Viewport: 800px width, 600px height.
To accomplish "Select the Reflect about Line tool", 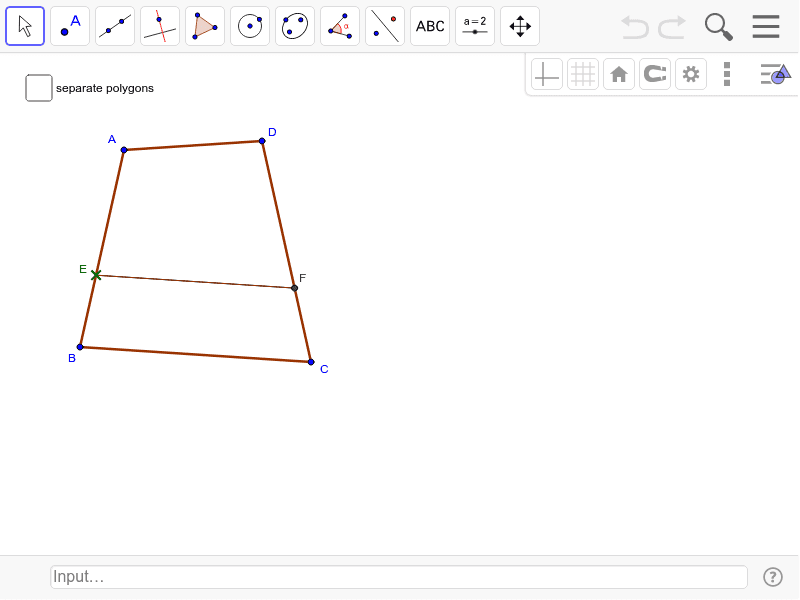I will 385,26.
